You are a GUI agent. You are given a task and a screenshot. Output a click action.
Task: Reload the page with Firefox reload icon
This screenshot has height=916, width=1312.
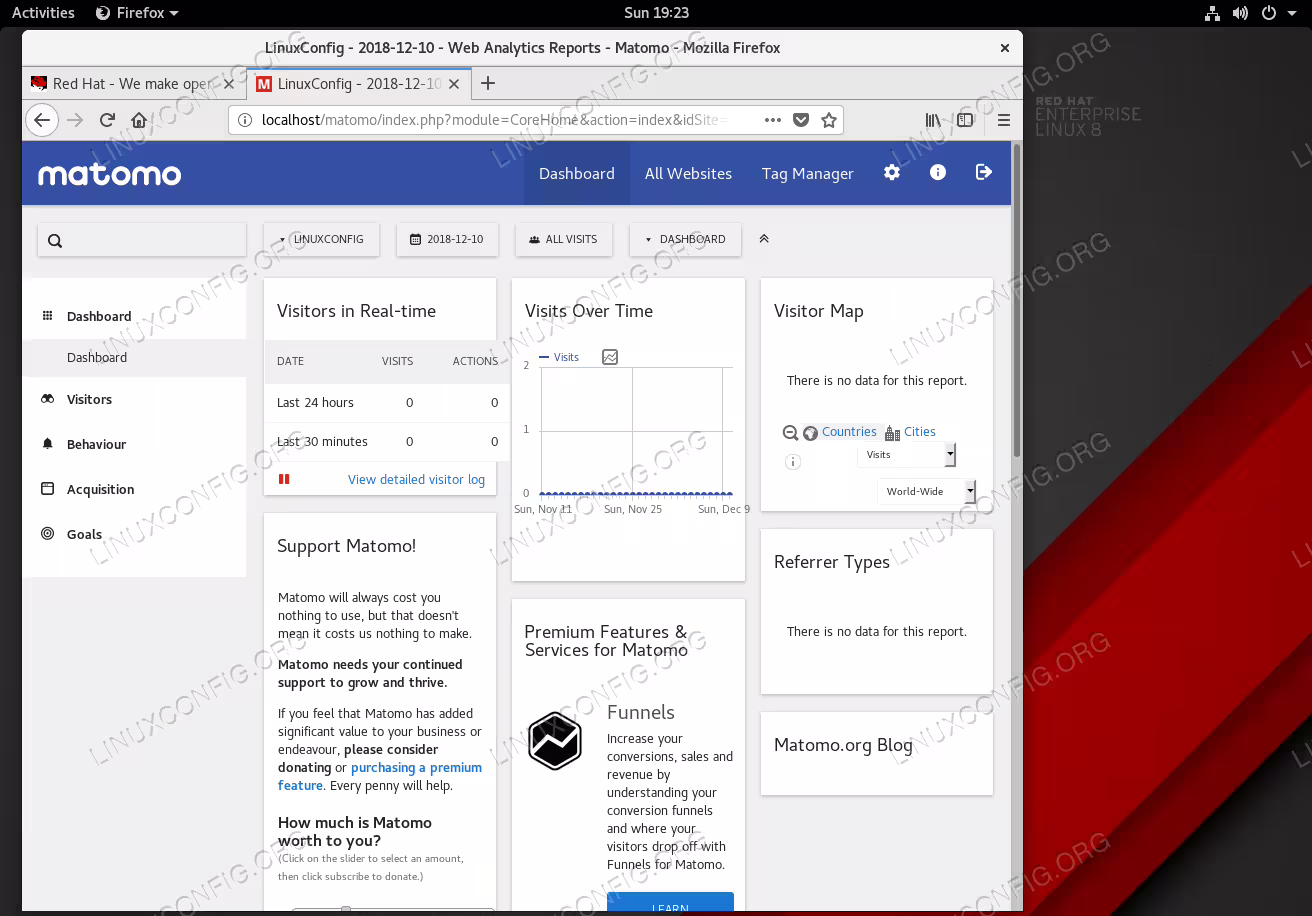click(x=107, y=120)
